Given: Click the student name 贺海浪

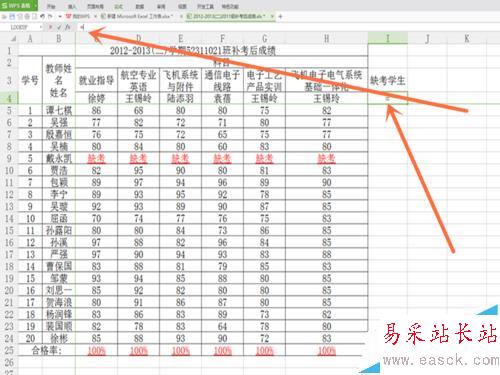Looking at the screenshot, I should coord(59,302).
